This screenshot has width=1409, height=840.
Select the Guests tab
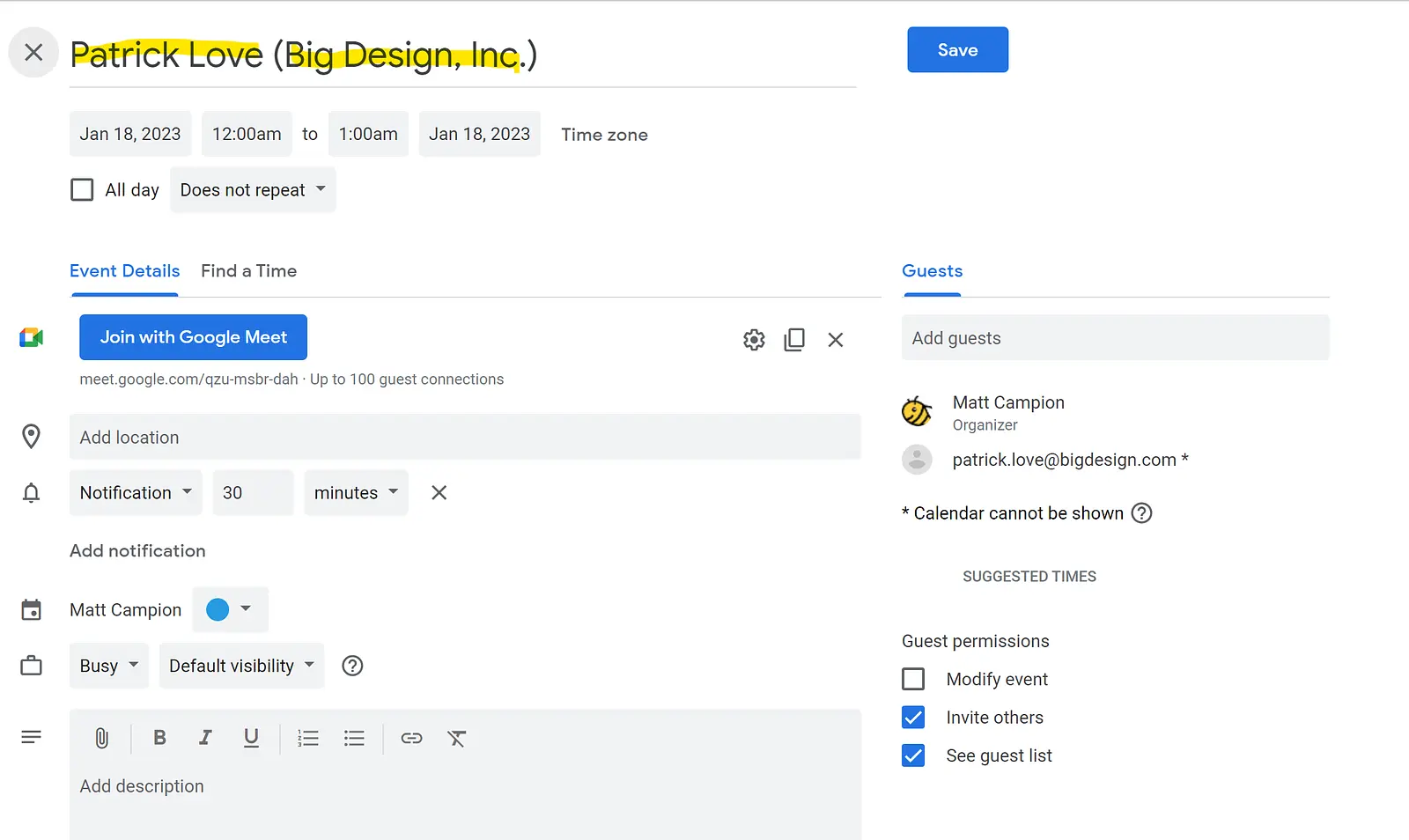(932, 271)
